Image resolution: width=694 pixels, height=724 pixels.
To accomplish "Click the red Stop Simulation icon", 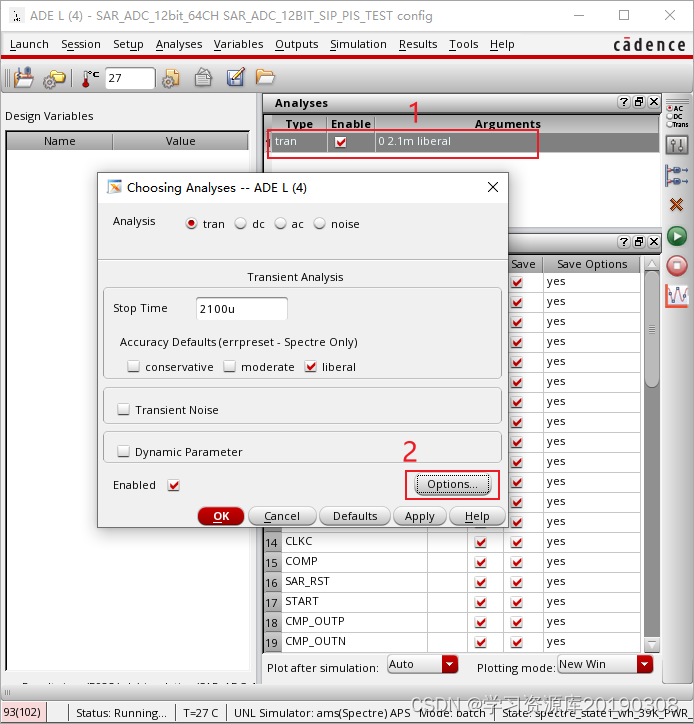I will 677,265.
